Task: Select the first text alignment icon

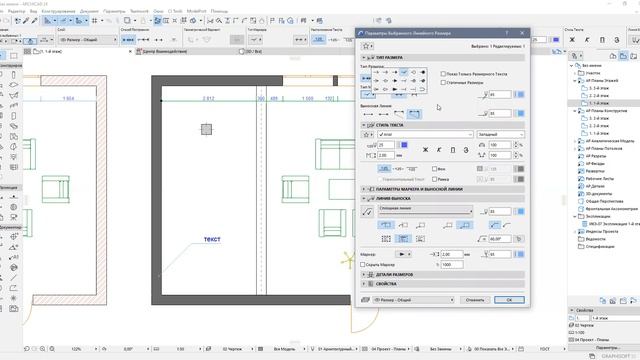Action: (386, 239)
